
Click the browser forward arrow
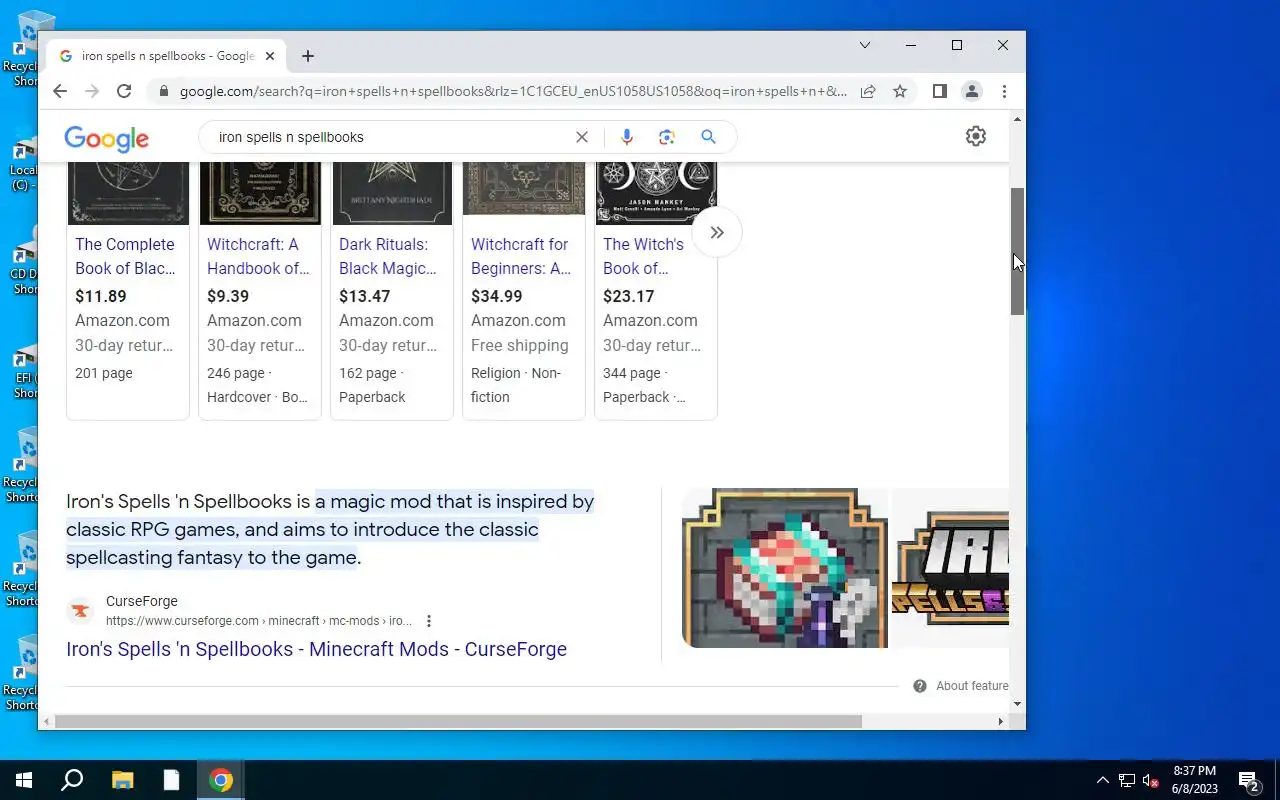[92, 91]
